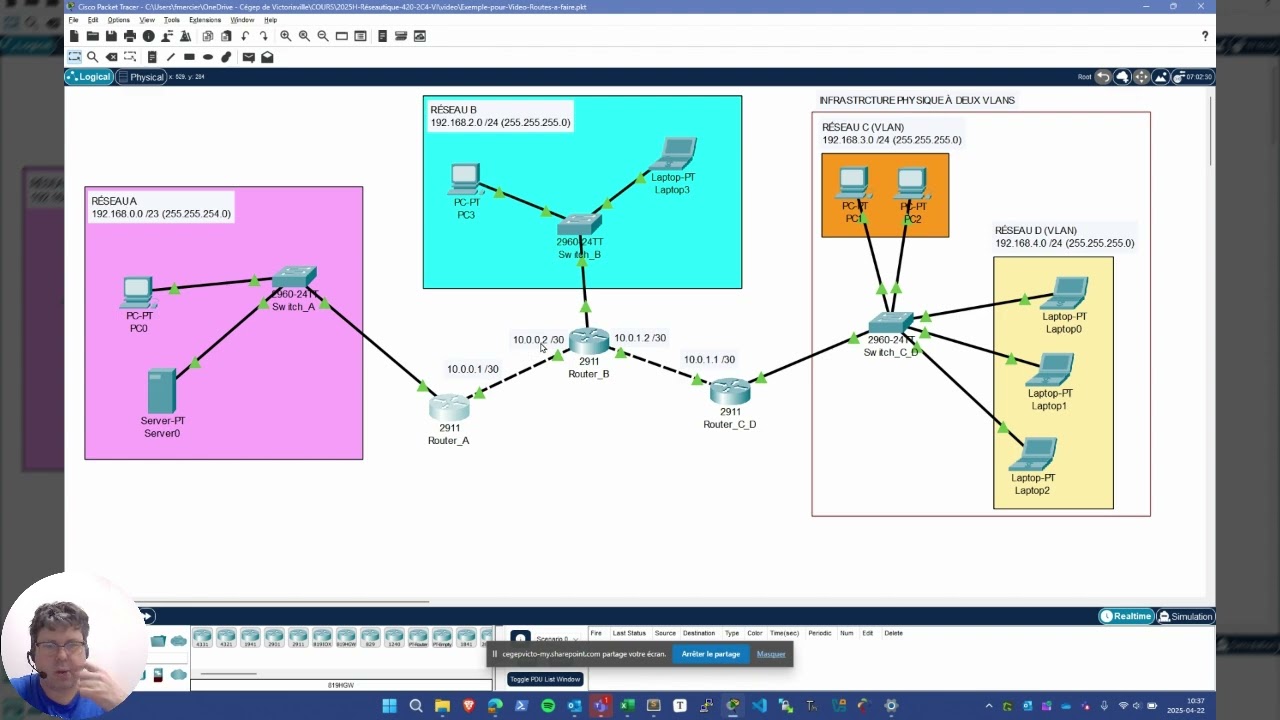Click Toggle PDU List Window button
This screenshot has width=1280, height=720.
pyautogui.click(x=545, y=679)
